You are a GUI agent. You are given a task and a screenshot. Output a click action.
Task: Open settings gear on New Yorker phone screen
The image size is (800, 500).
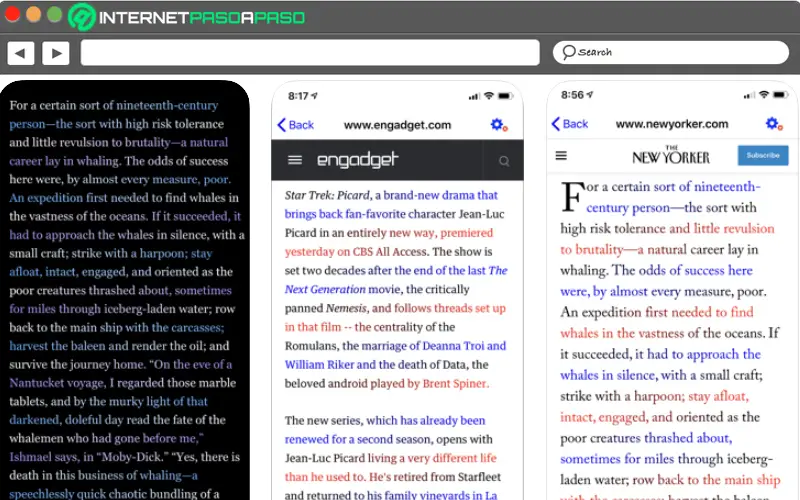point(773,123)
